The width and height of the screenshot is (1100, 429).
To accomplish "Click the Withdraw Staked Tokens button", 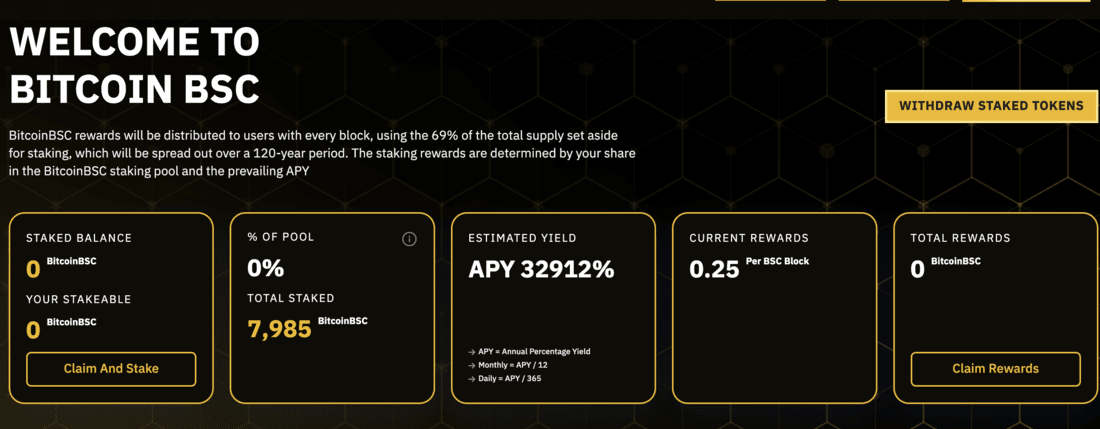I will [x=991, y=107].
